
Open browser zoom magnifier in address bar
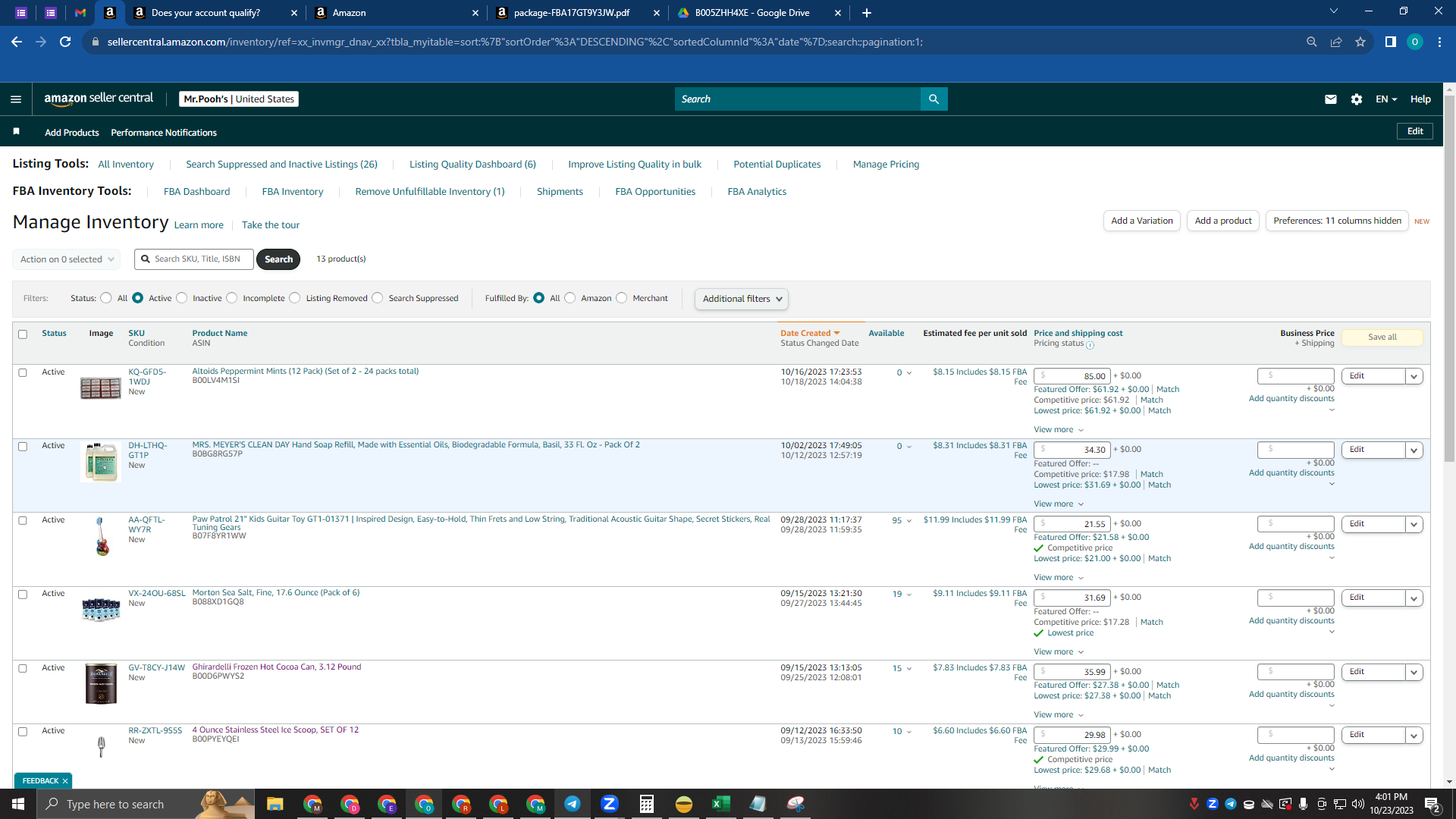tap(1311, 42)
